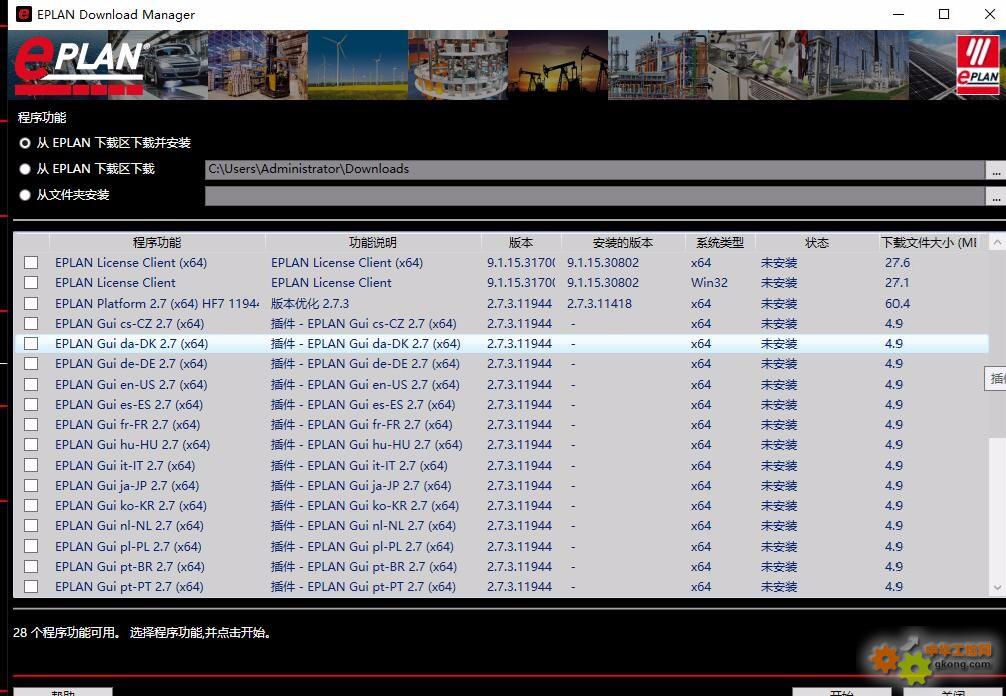Sort by 功能说明 column header

click(373, 242)
